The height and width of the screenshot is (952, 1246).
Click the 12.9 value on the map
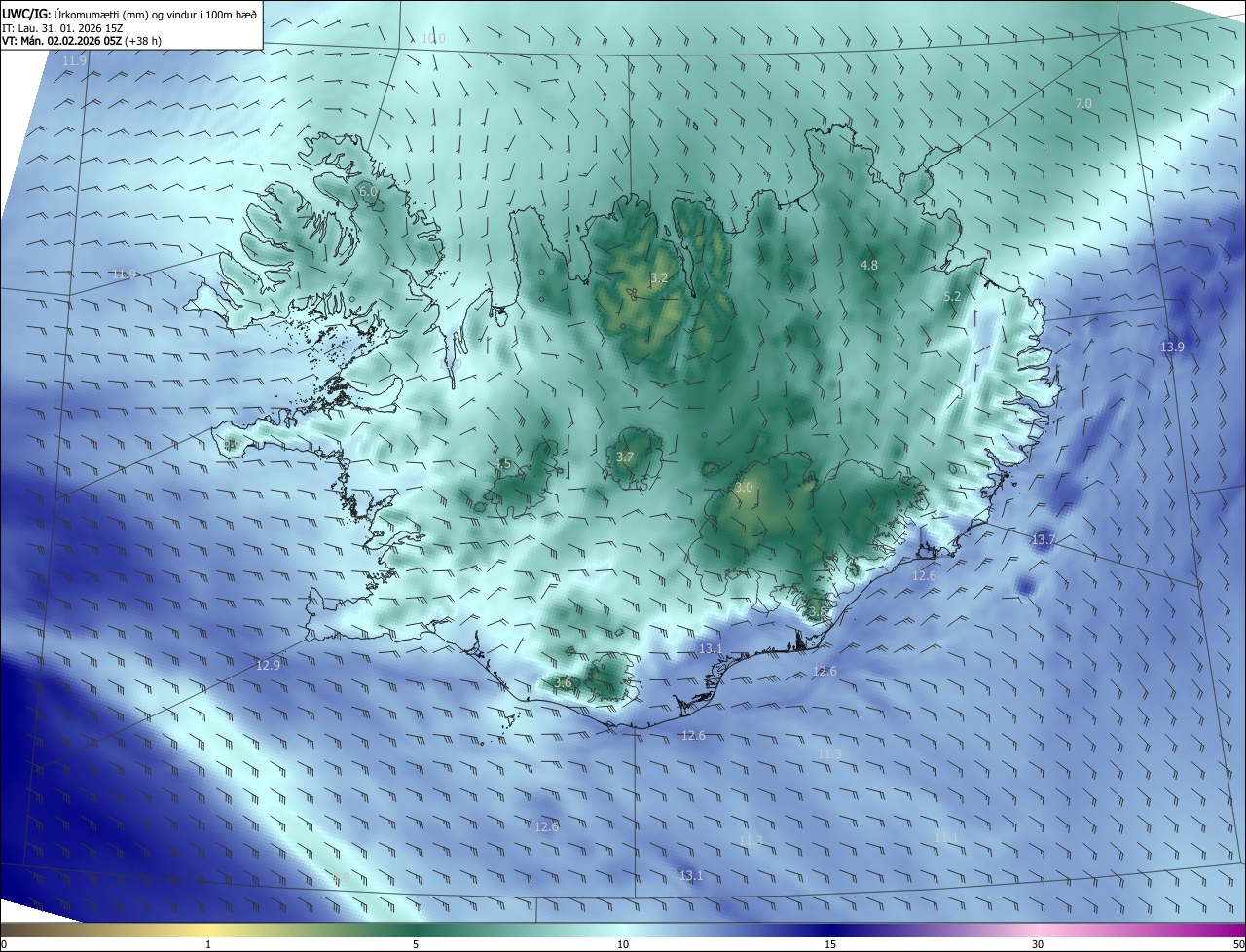click(268, 666)
